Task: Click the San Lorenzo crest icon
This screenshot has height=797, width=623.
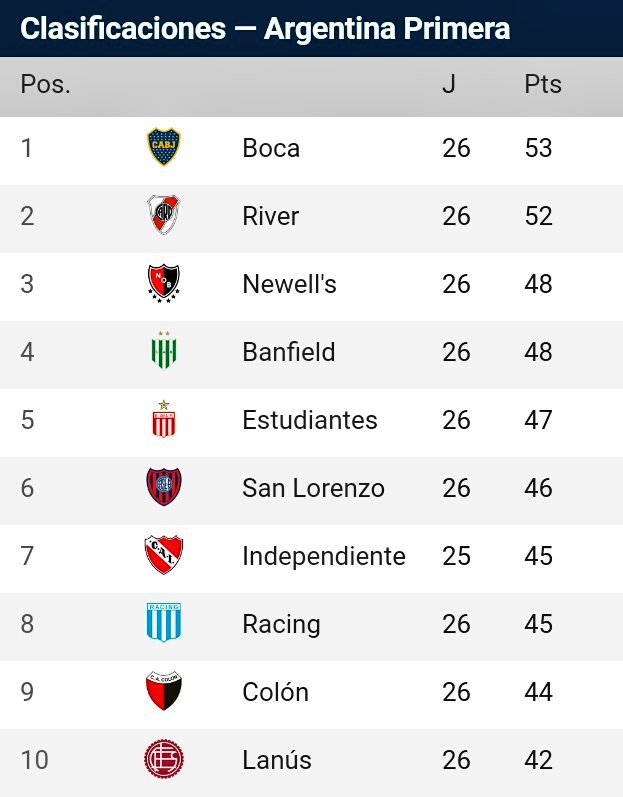Action: [164, 487]
